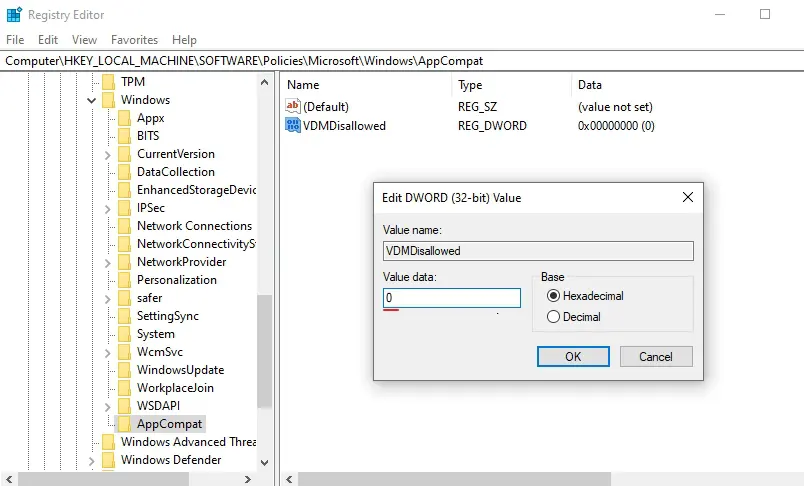This screenshot has height=486, width=804.
Task: Click the Appx folder icon
Action: (124, 118)
